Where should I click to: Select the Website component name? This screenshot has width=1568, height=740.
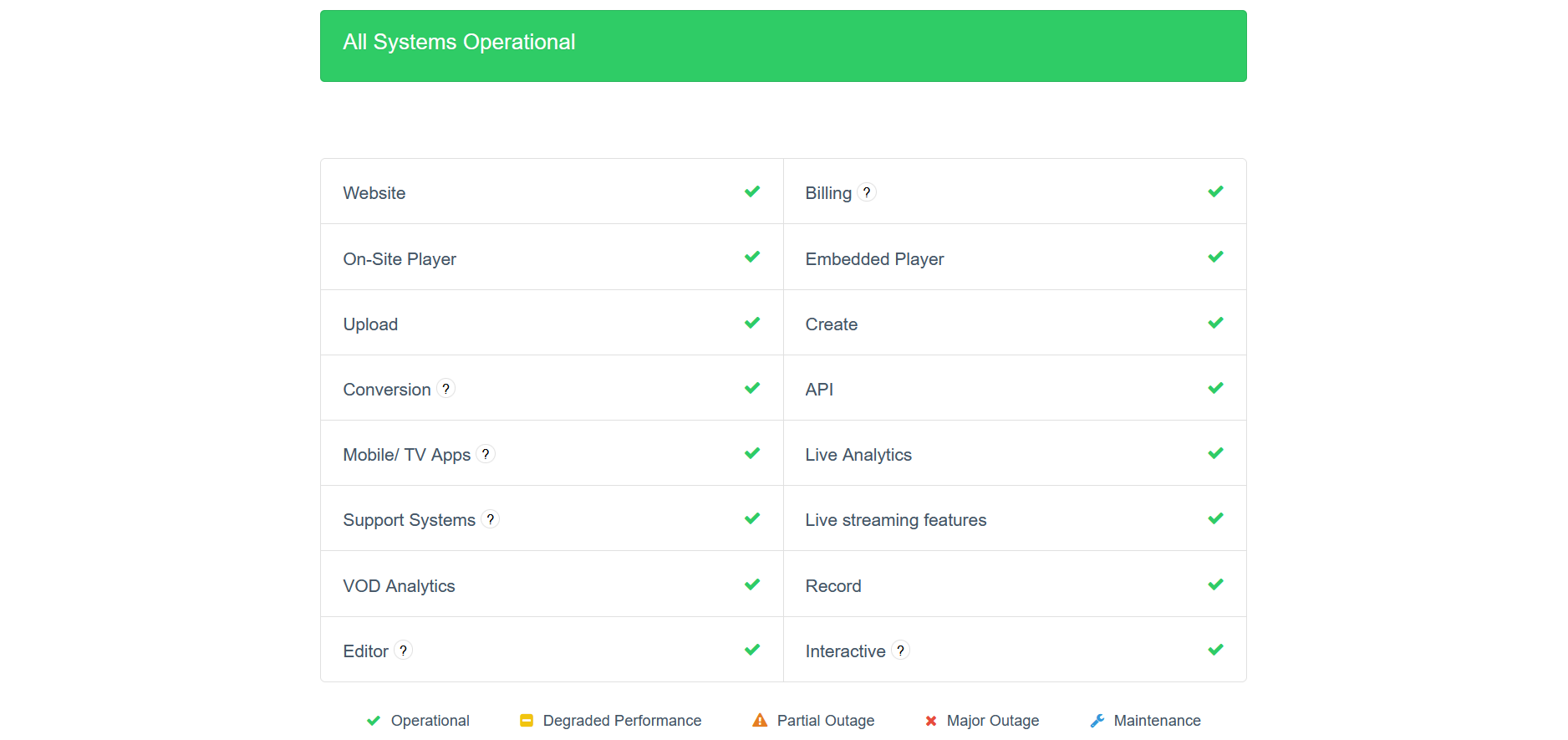tap(374, 193)
